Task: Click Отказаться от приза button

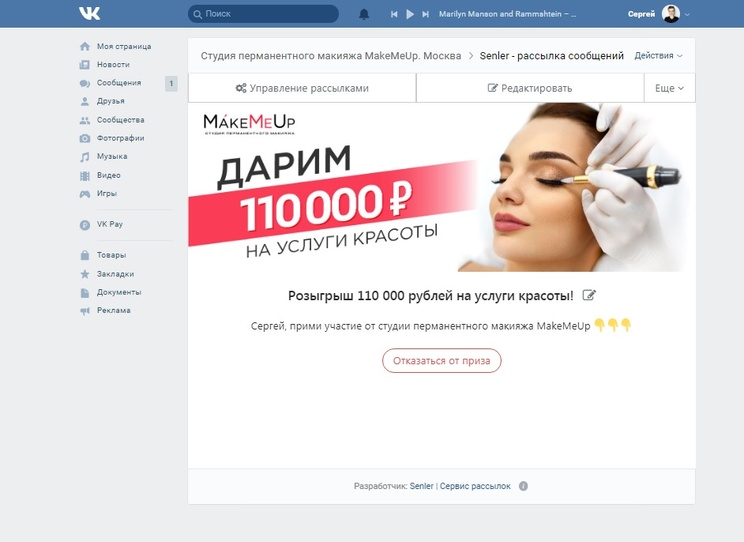Action: [442, 361]
